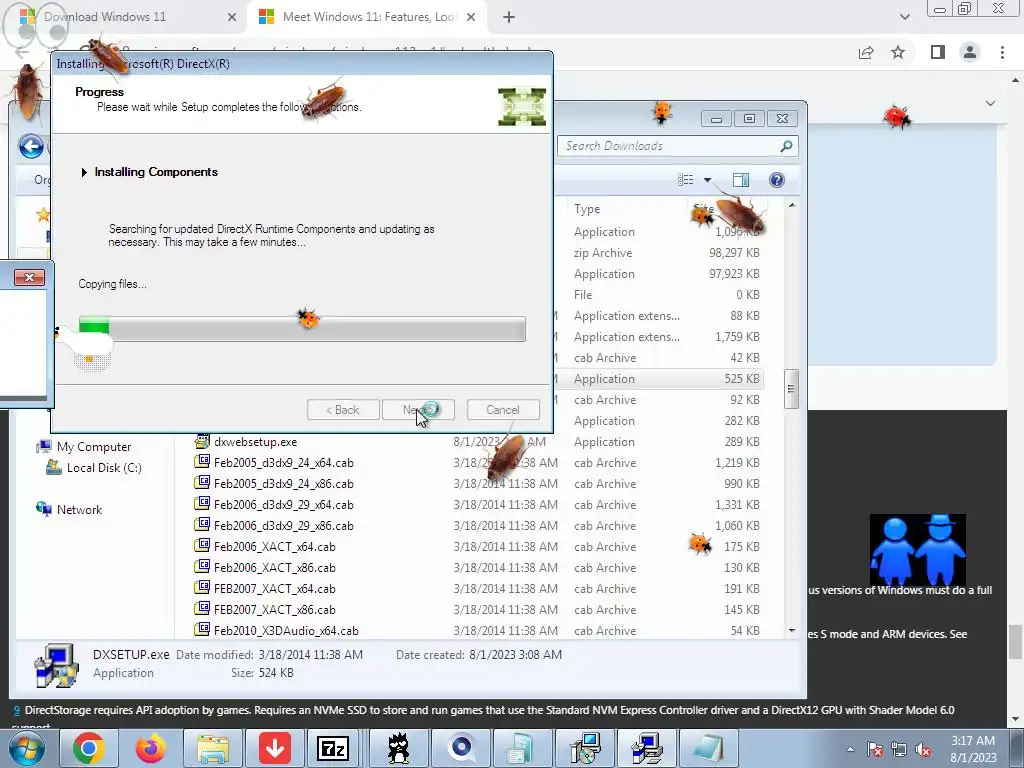Click the Explorer window maximize button
This screenshot has width=1024, height=768.
point(749,119)
